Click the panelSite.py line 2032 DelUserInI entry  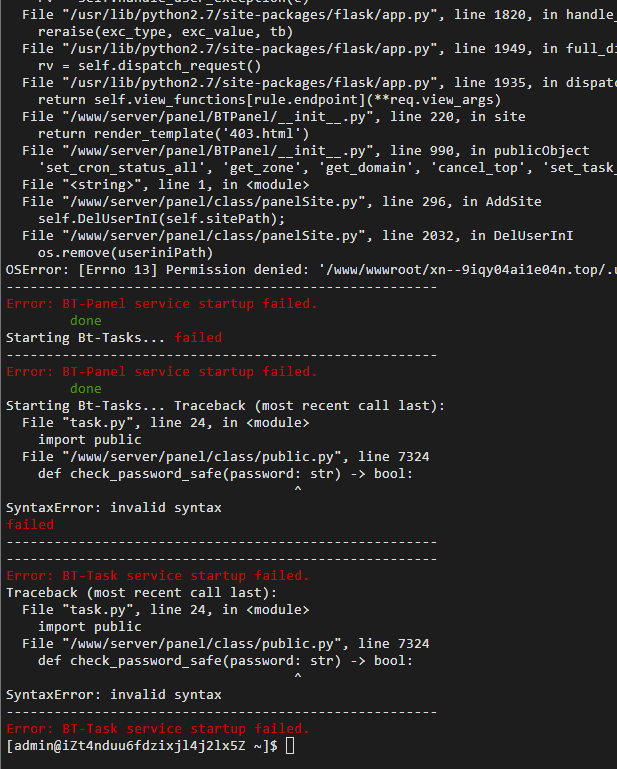point(298,236)
